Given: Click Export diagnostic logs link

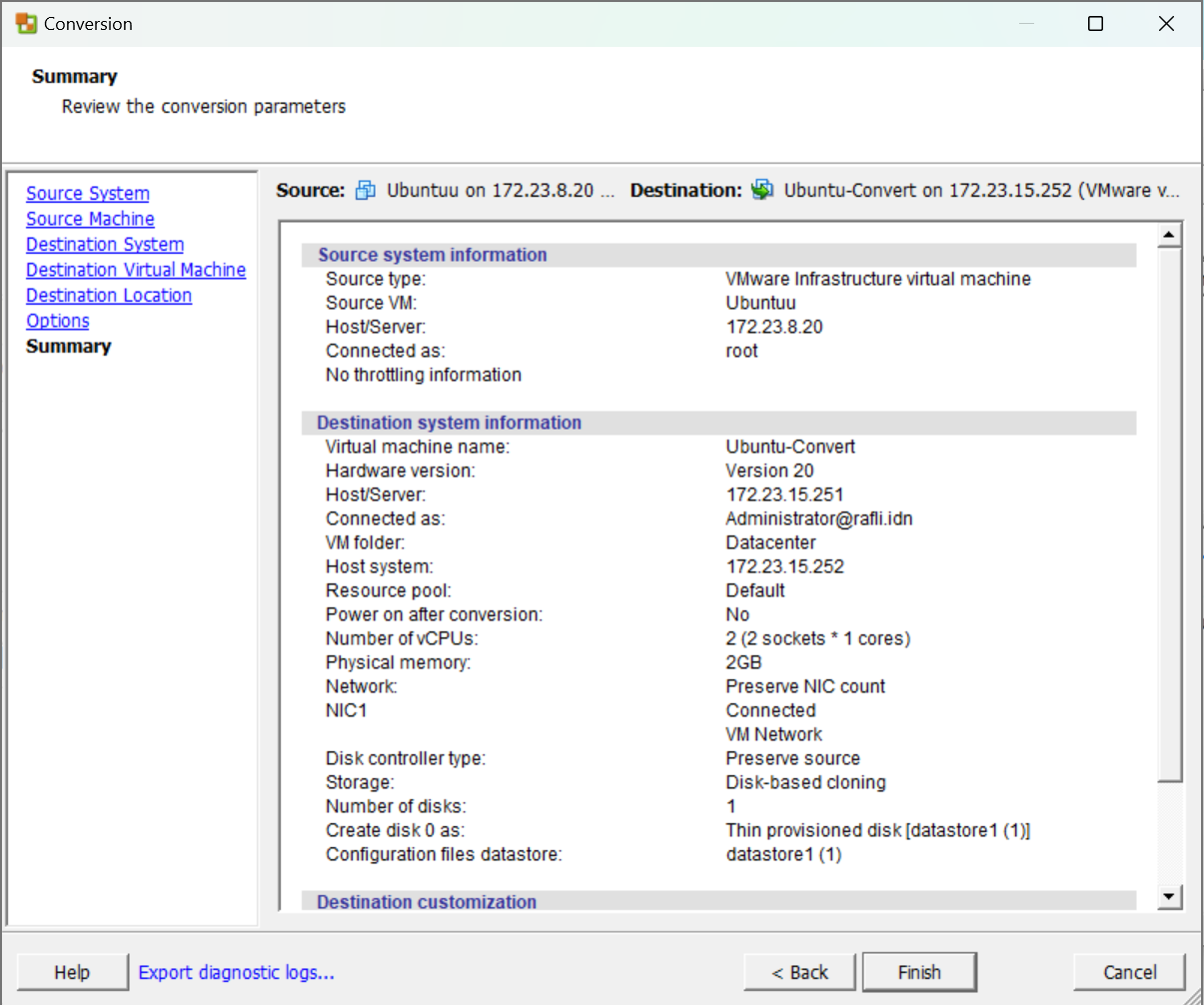Looking at the screenshot, I should [x=236, y=972].
